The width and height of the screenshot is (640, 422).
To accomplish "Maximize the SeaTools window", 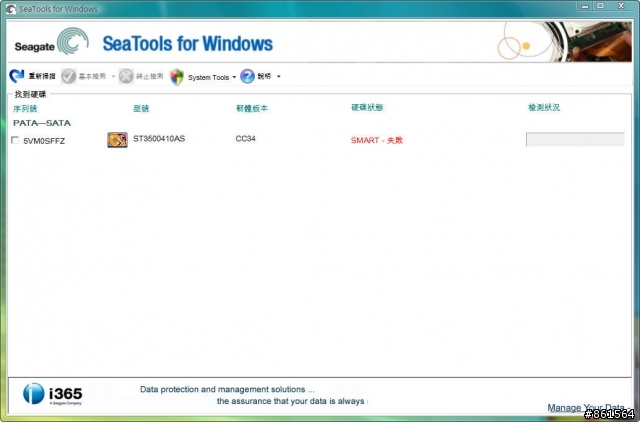I will click(x=600, y=6).
